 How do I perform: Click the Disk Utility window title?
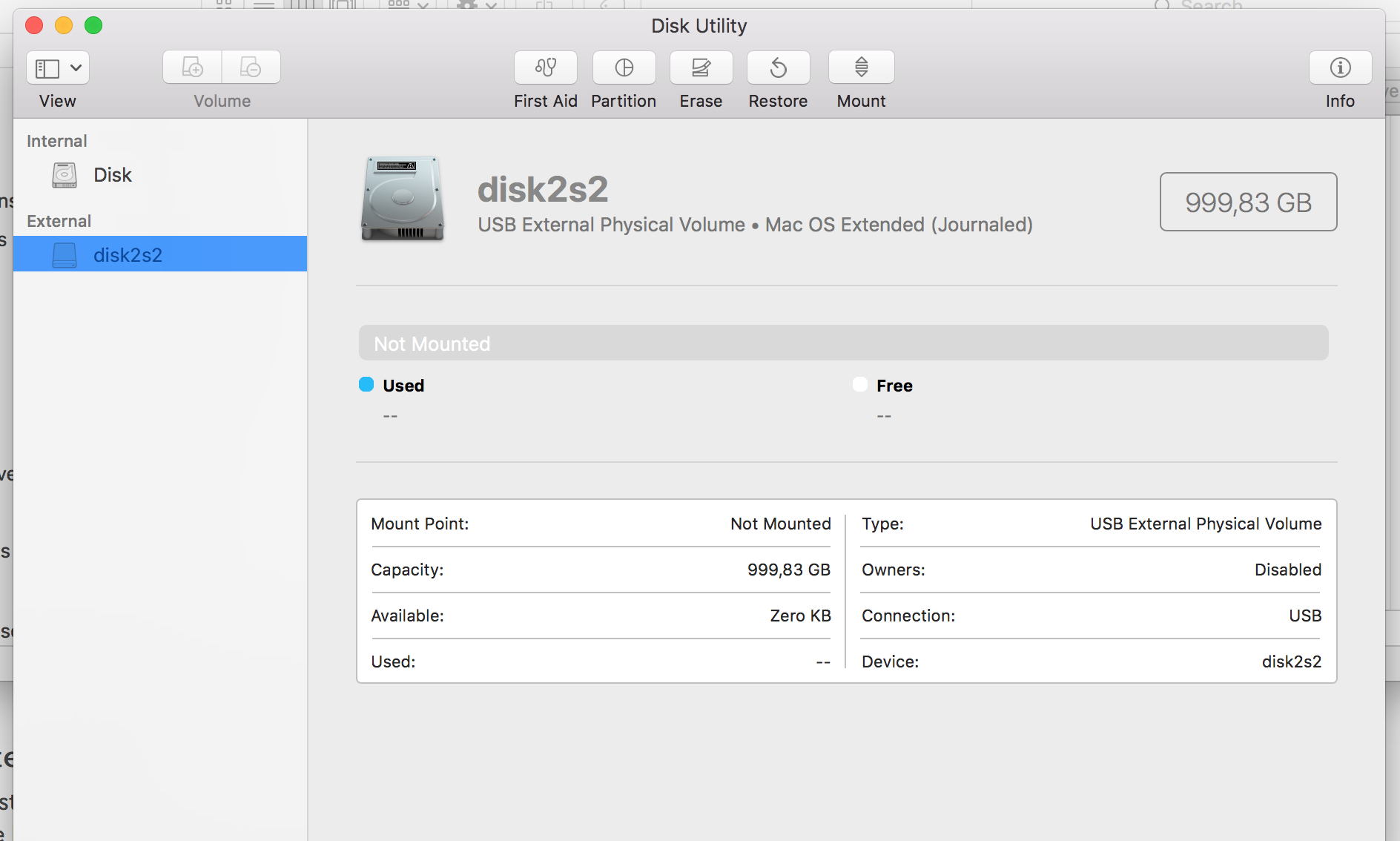[699, 26]
